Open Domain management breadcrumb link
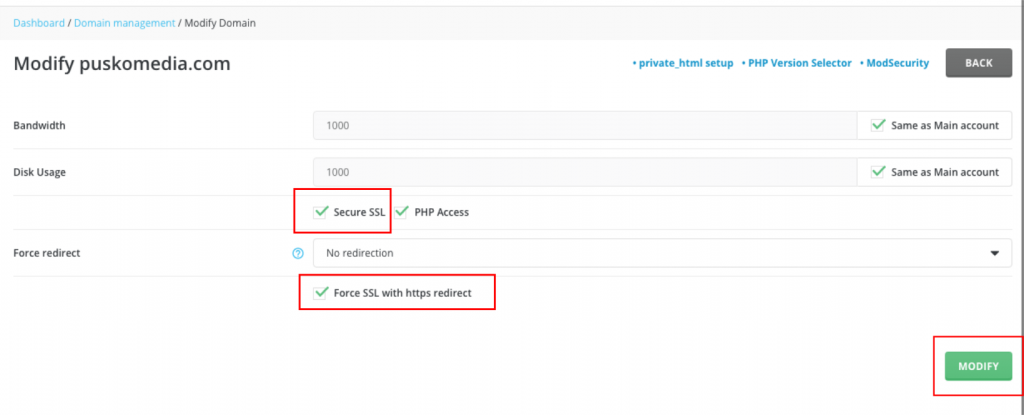The height and width of the screenshot is (415, 1024). click(x=125, y=23)
